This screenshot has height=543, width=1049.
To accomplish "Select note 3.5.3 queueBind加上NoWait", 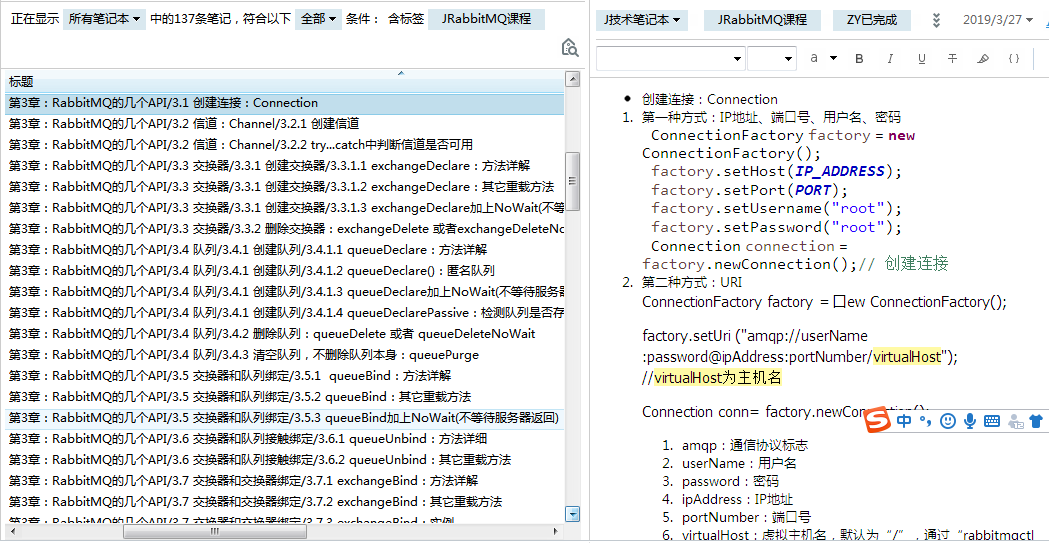I will 285,418.
